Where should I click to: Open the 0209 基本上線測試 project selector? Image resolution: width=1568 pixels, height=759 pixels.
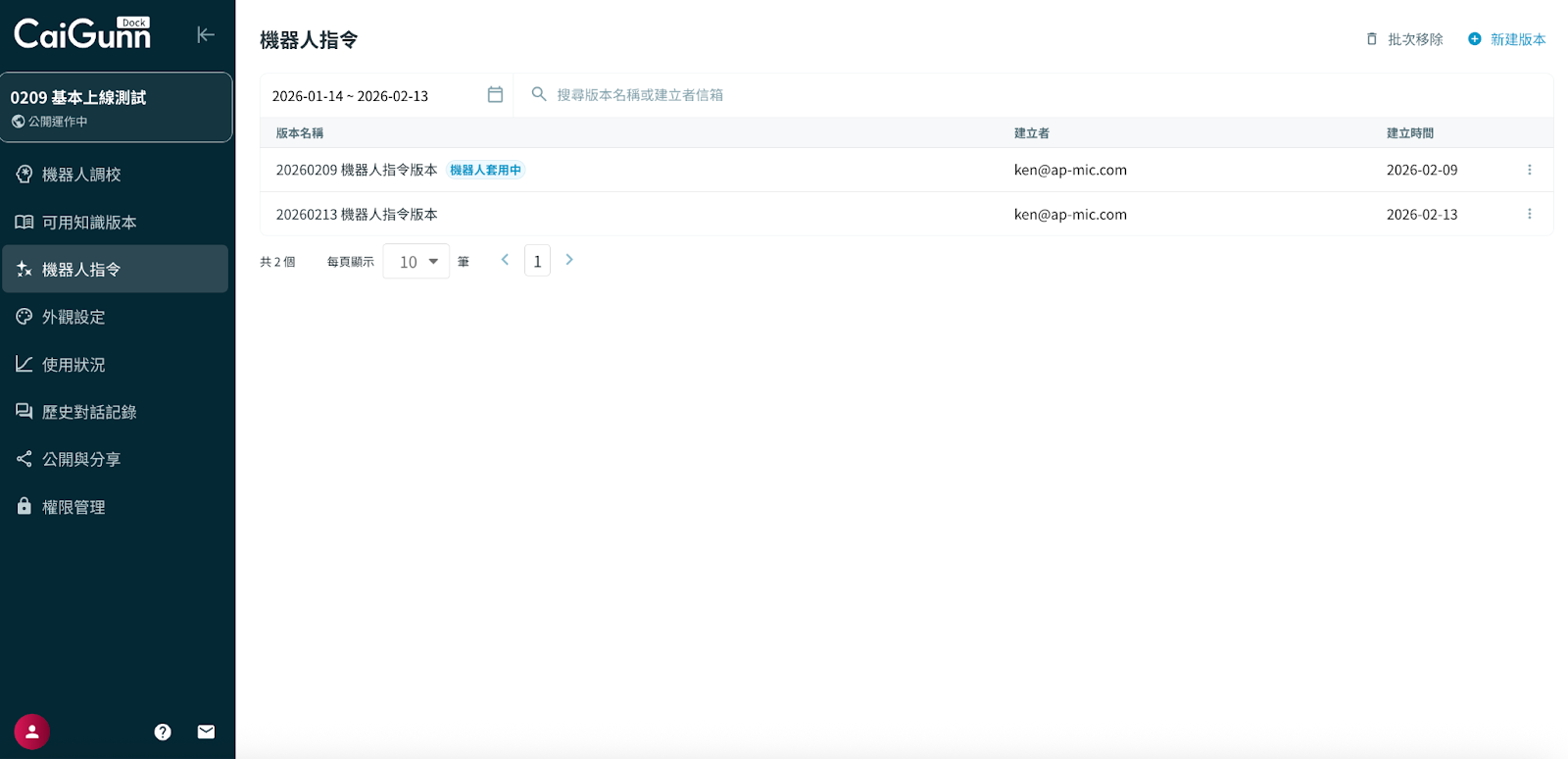[116, 107]
